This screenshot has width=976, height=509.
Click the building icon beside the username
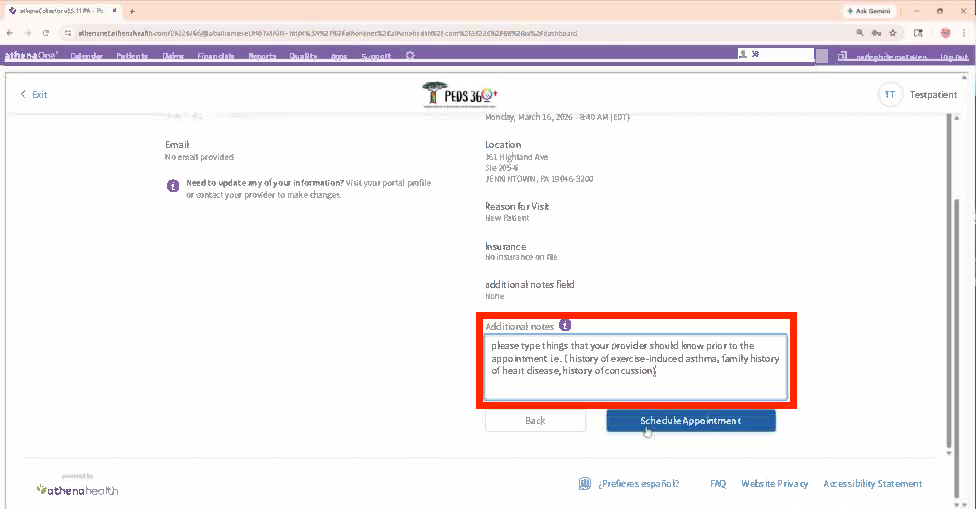pyautogui.click(x=842, y=56)
